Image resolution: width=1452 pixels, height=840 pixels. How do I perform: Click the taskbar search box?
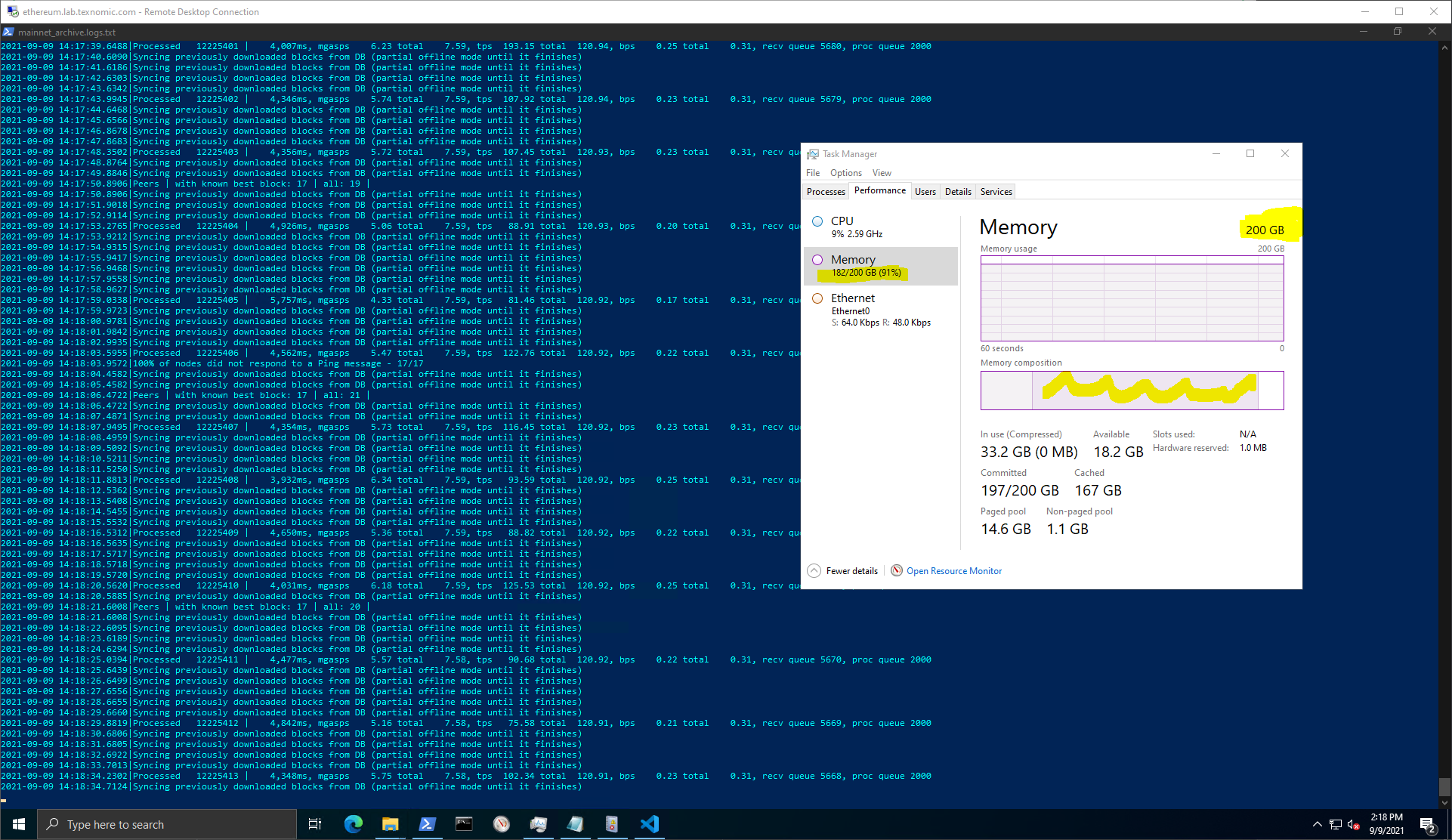(167, 824)
